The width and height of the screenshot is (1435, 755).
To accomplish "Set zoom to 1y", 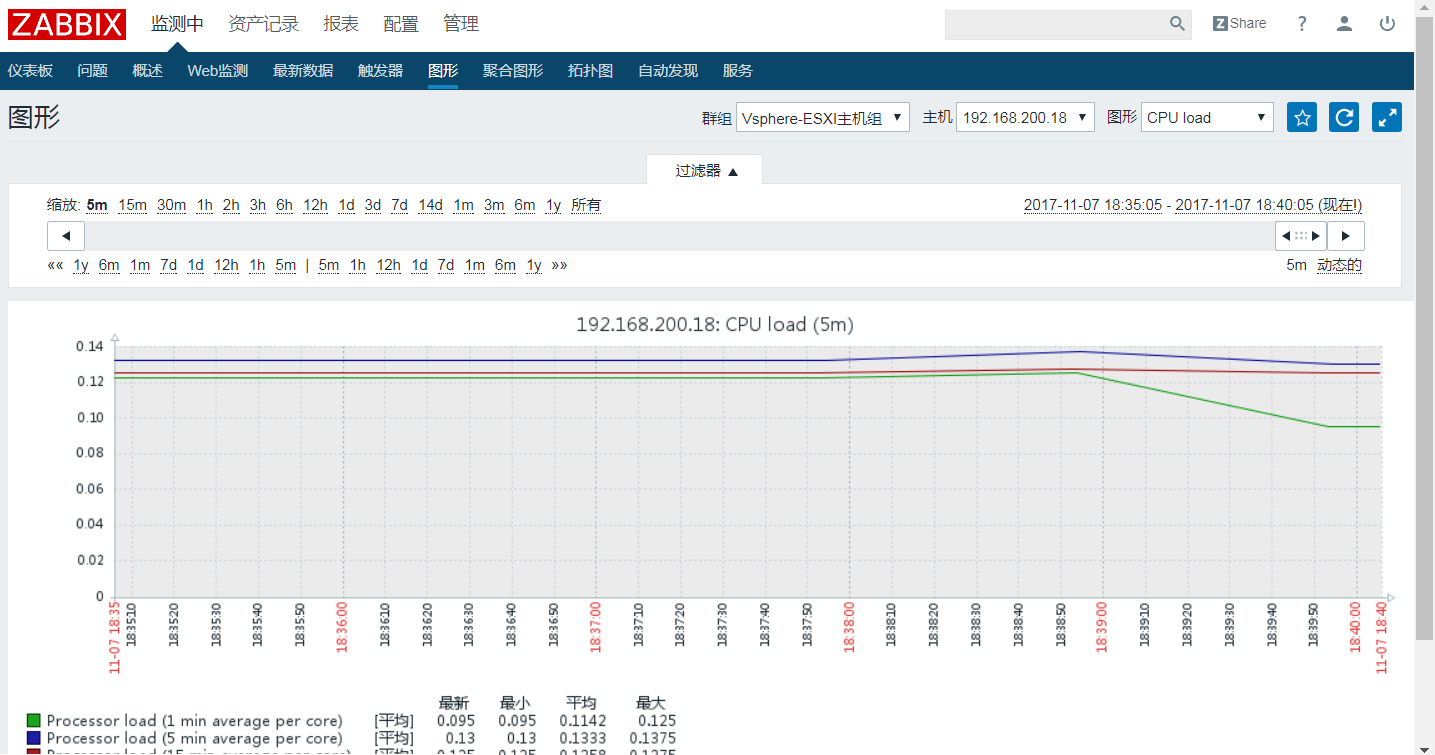I will tap(553, 205).
